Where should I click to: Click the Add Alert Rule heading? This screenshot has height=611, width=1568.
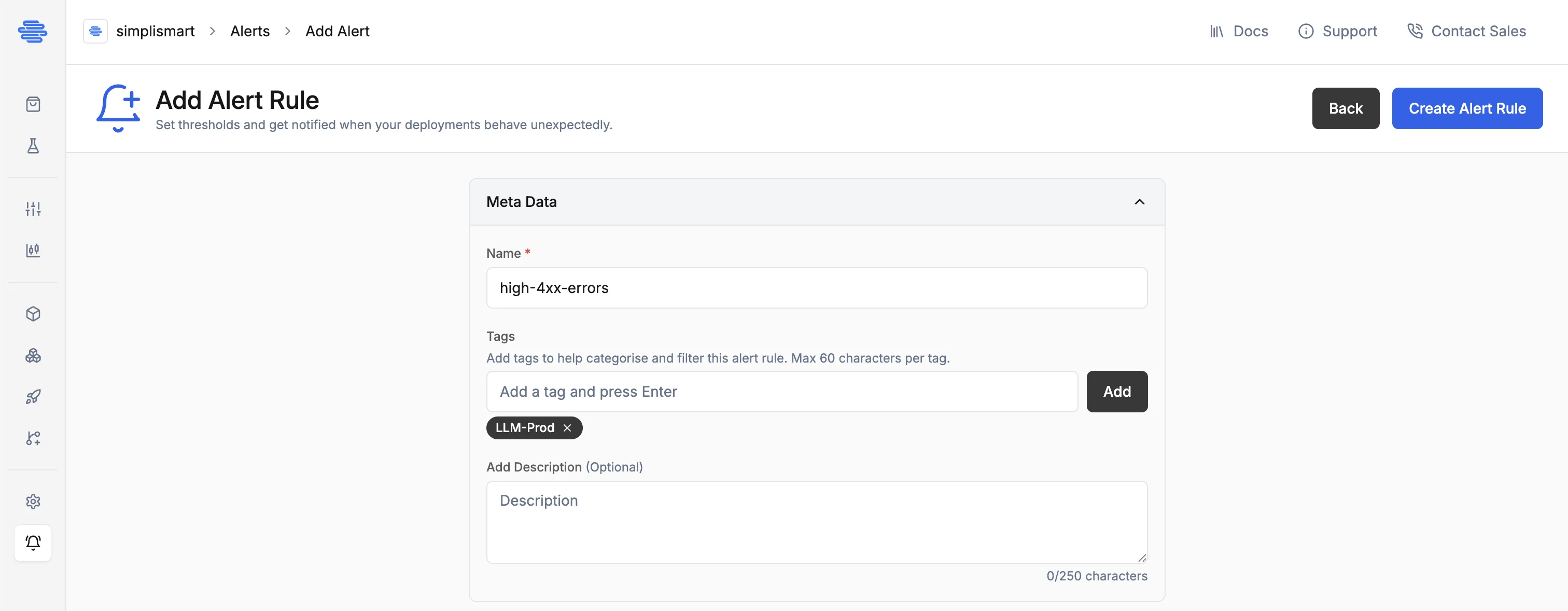pyautogui.click(x=237, y=100)
